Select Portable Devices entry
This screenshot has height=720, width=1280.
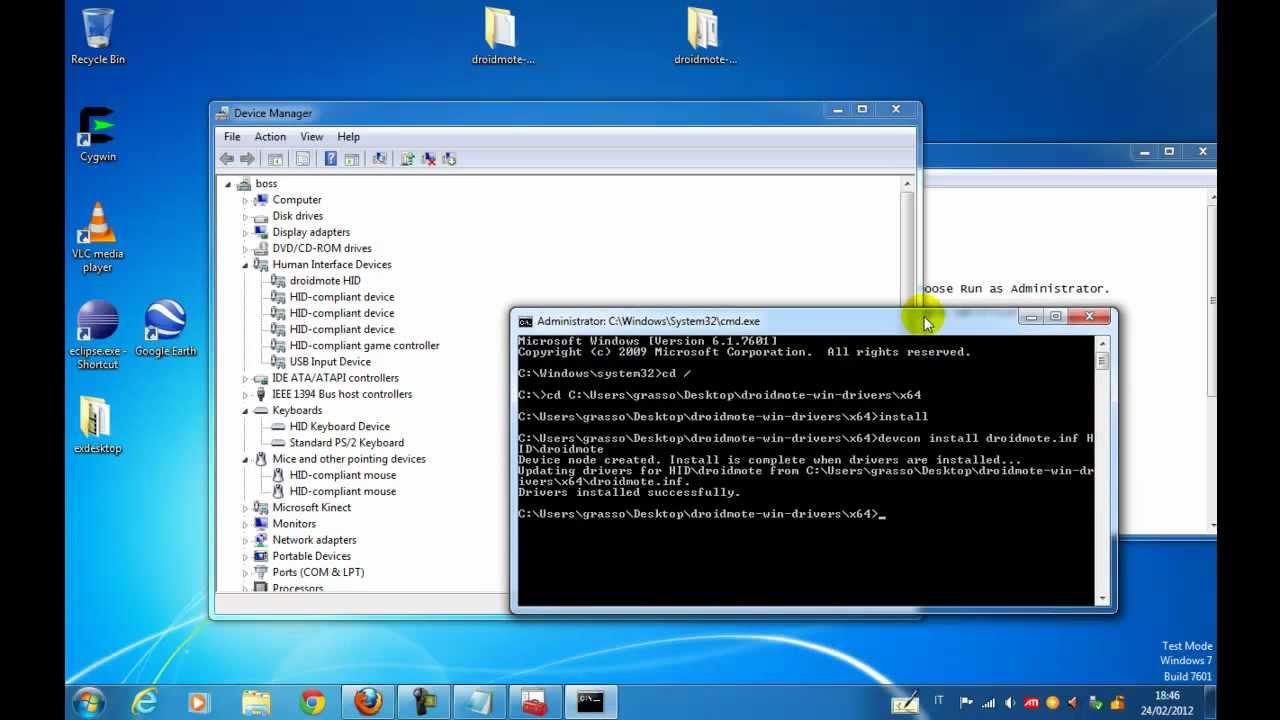click(x=311, y=556)
